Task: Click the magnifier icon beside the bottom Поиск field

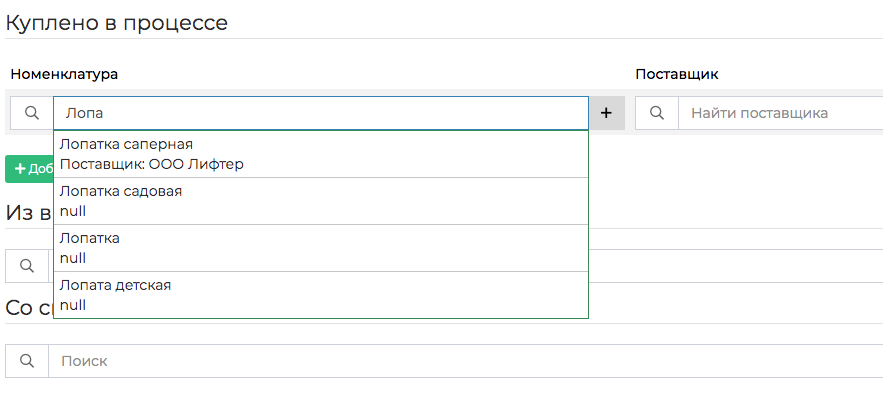Action: click(27, 361)
